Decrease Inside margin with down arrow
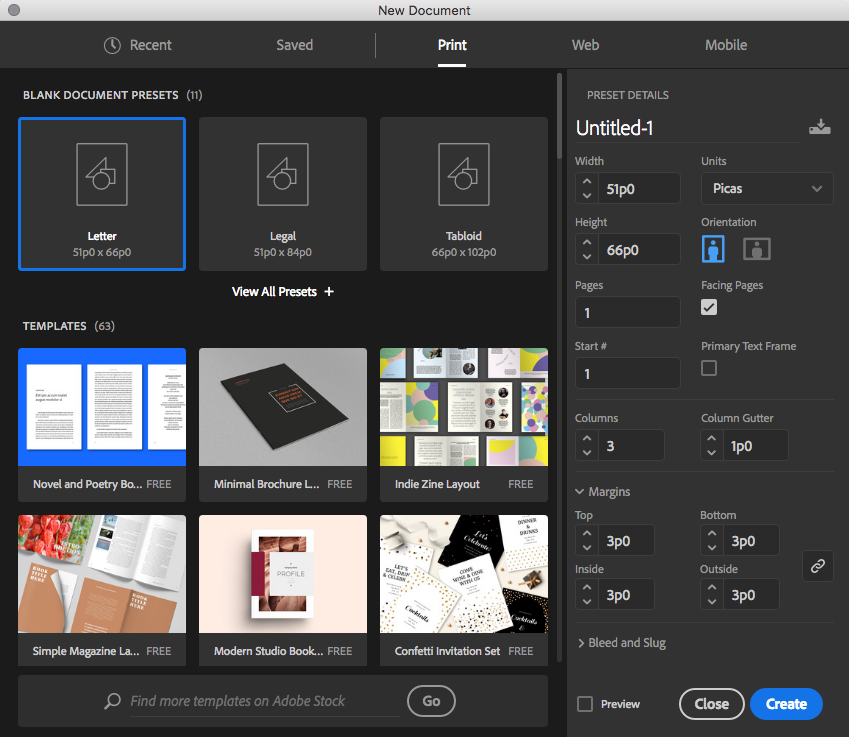This screenshot has height=737, width=849. [587, 602]
